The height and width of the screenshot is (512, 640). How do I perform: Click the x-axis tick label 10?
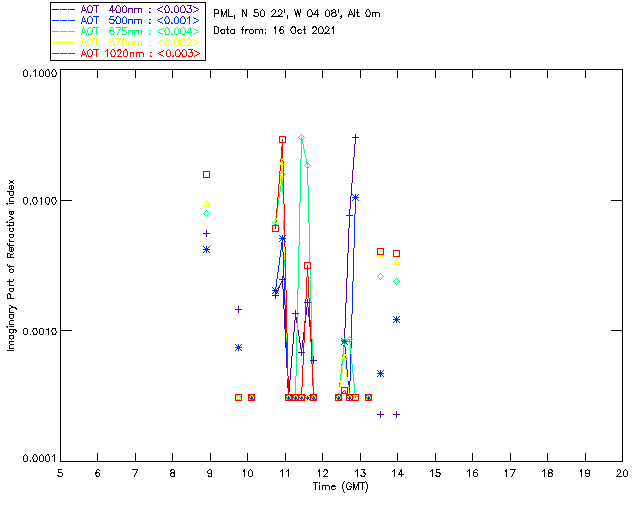[x=247, y=473]
